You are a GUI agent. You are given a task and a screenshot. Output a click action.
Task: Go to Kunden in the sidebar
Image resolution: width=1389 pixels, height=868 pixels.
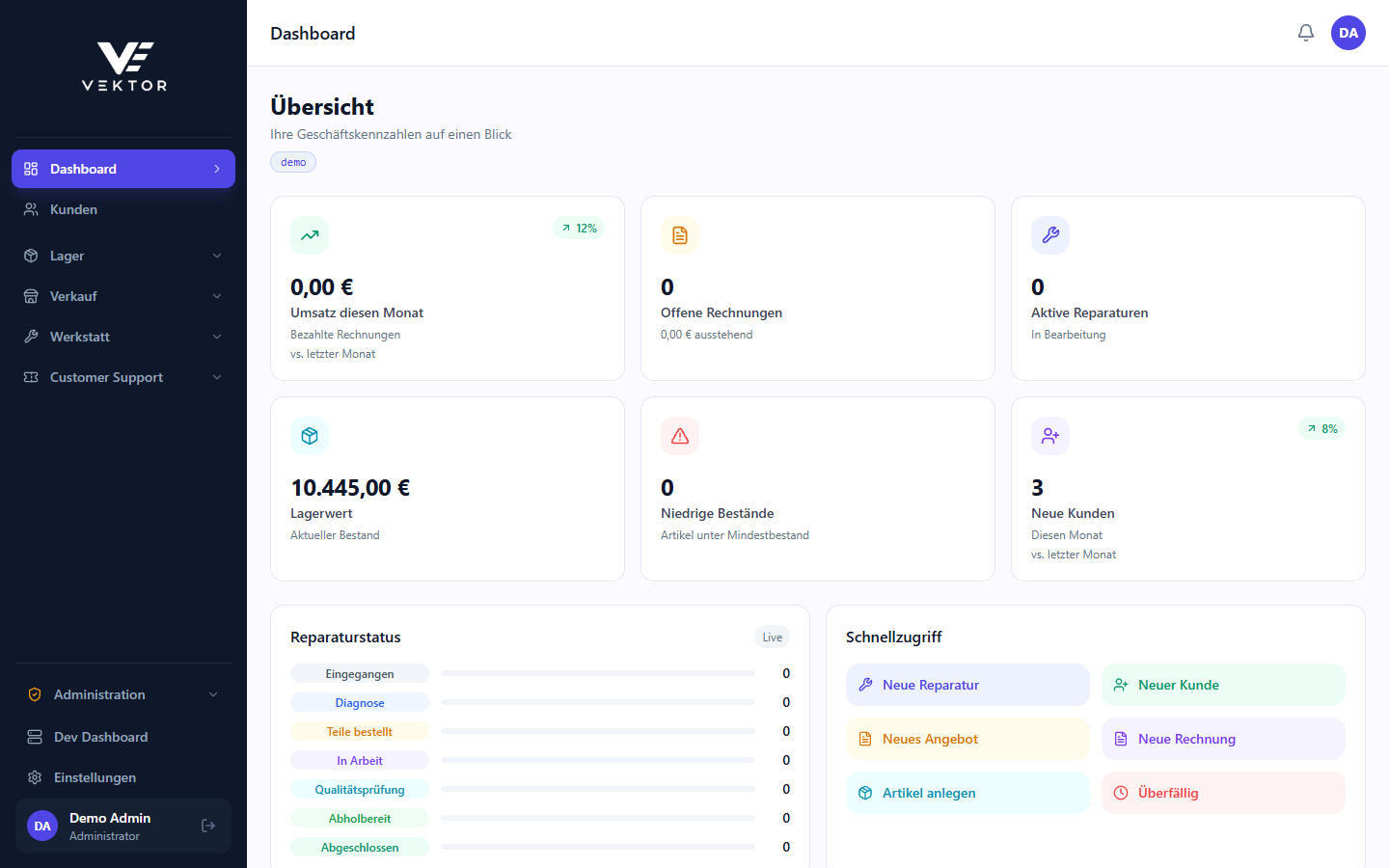pyautogui.click(x=123, y=209)
